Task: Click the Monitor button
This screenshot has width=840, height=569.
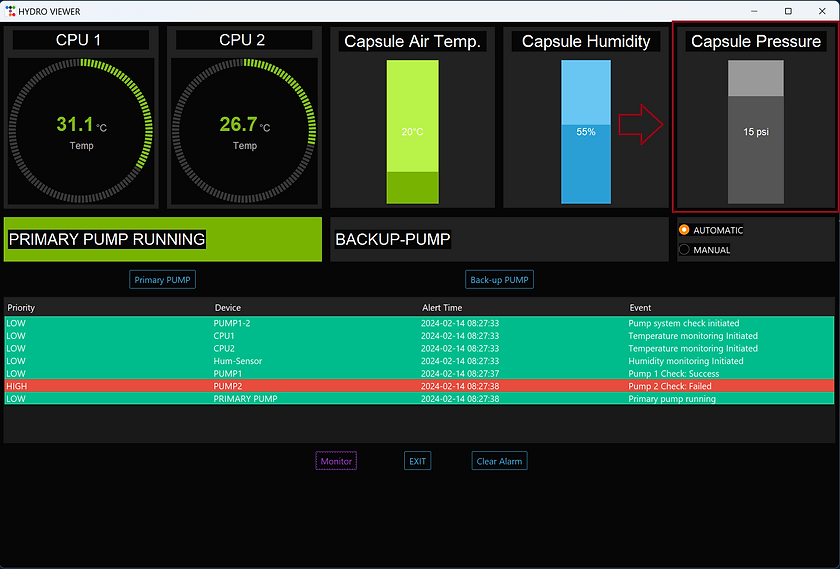Action: [336, 461]
